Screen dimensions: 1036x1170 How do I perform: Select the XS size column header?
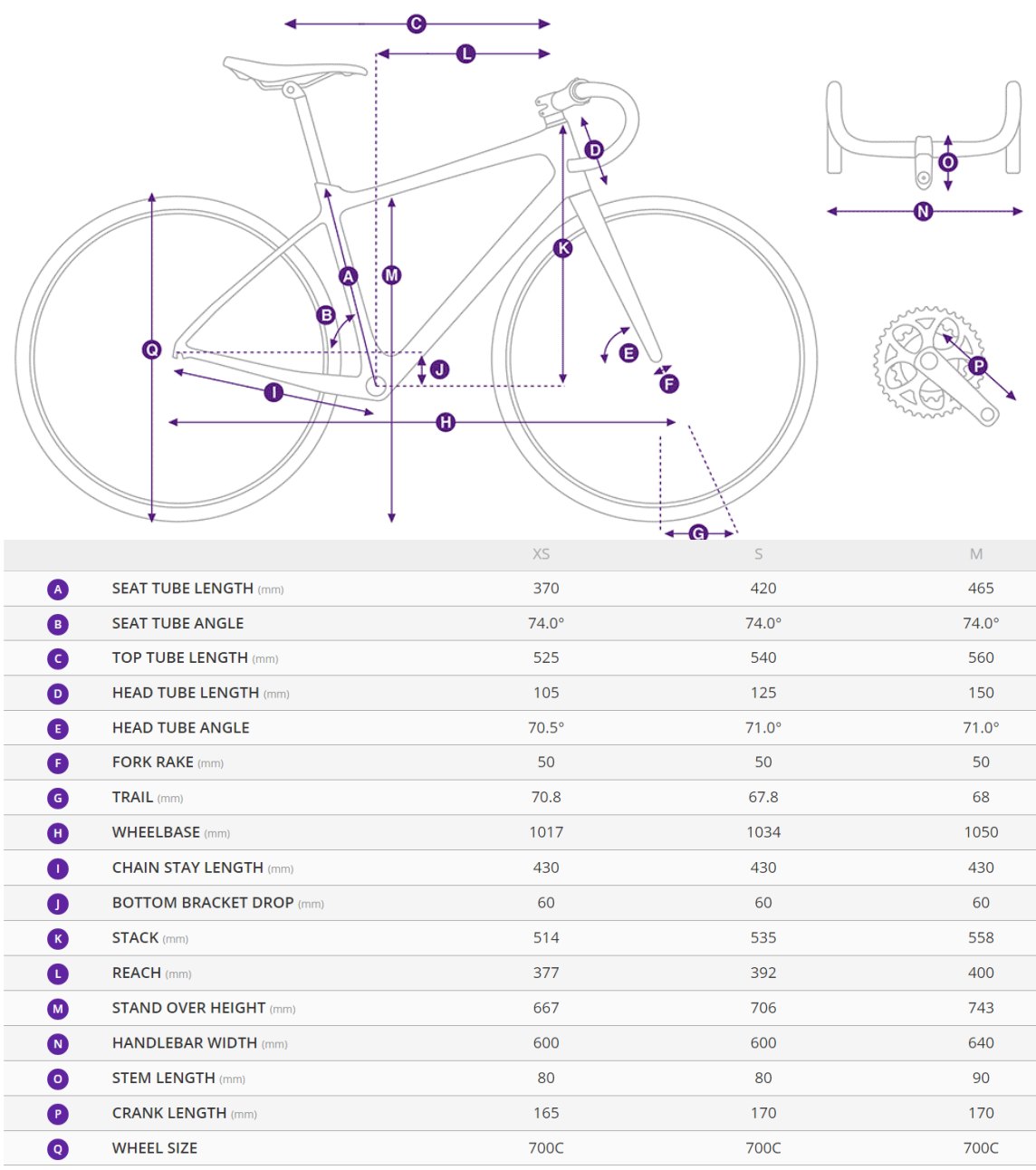(541, 554)
